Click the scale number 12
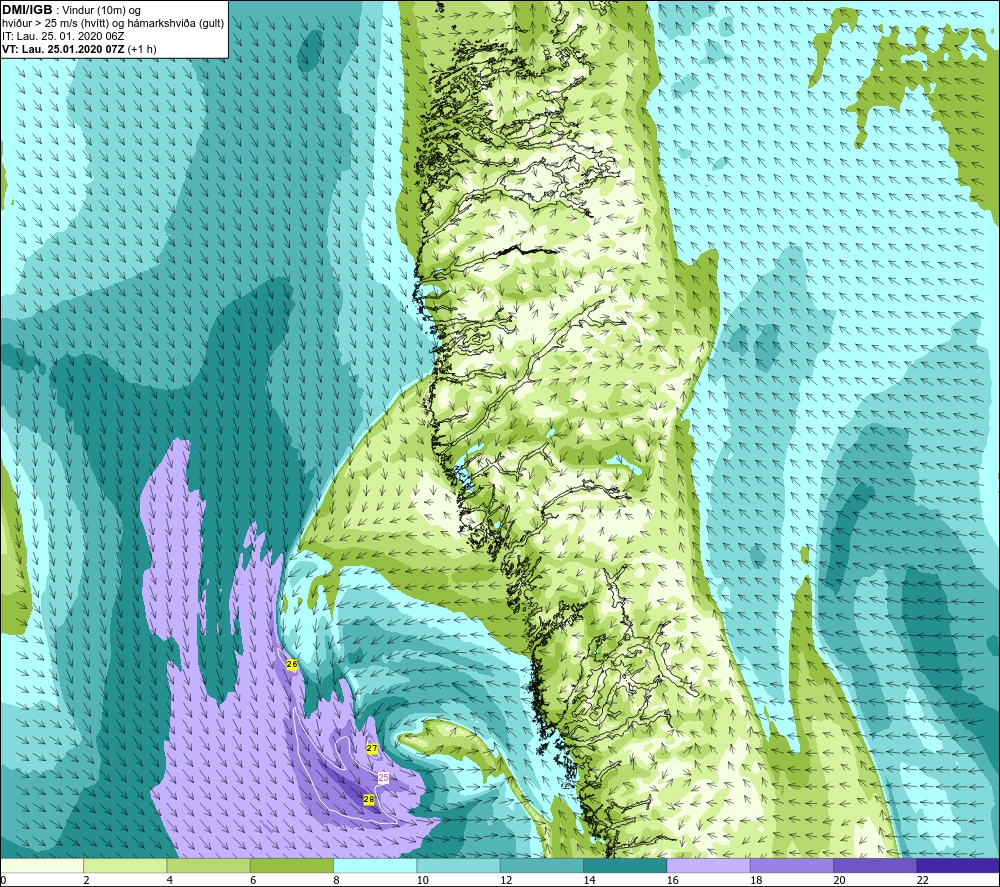 point(506,880)
